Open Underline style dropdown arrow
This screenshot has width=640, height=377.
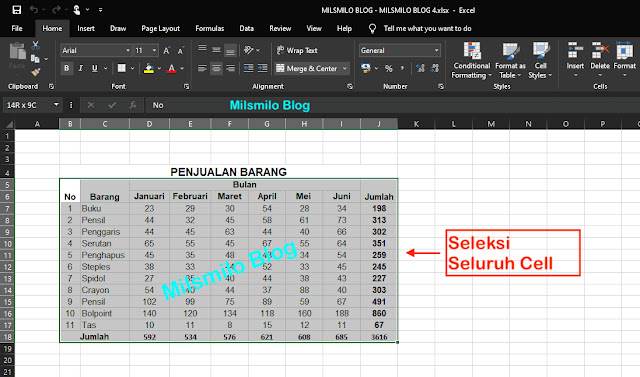(105, 68)
